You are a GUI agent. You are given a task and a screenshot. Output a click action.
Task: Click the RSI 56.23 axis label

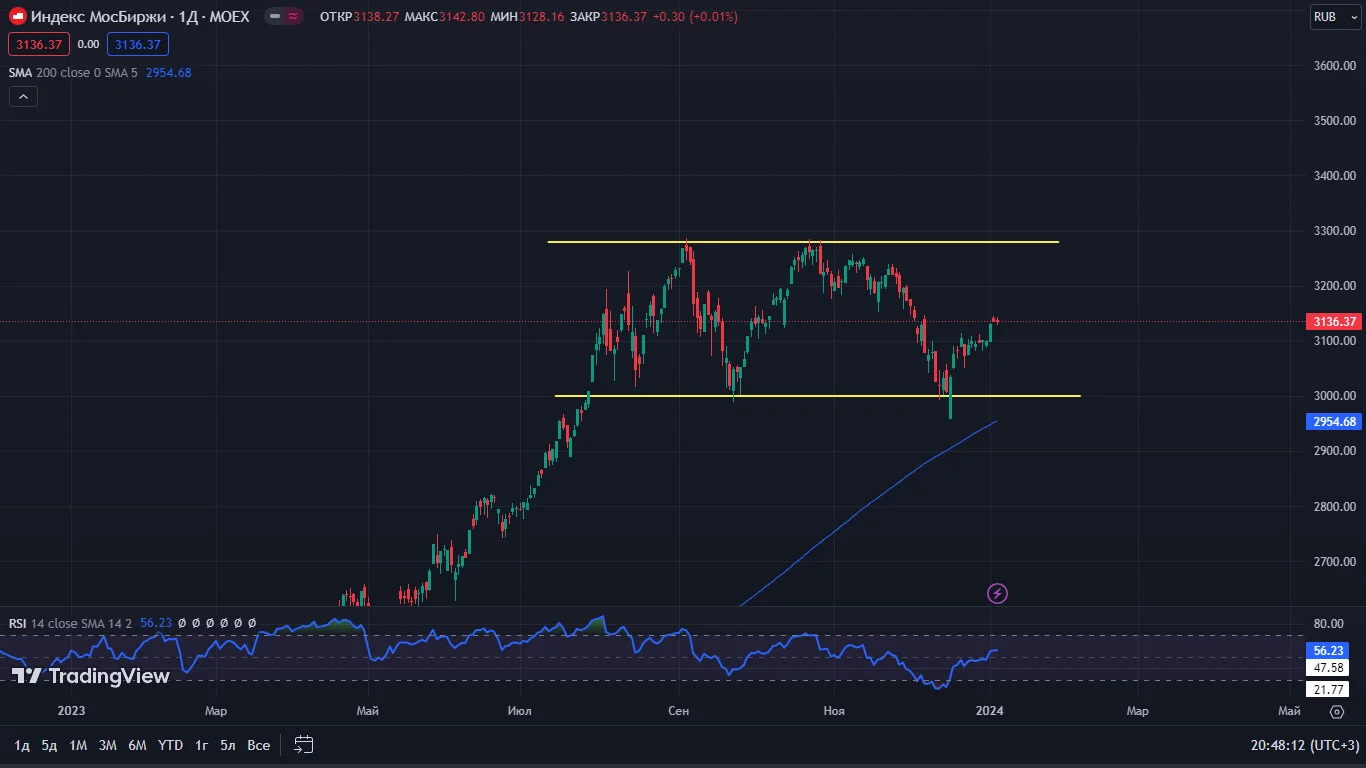point(1327,650)
